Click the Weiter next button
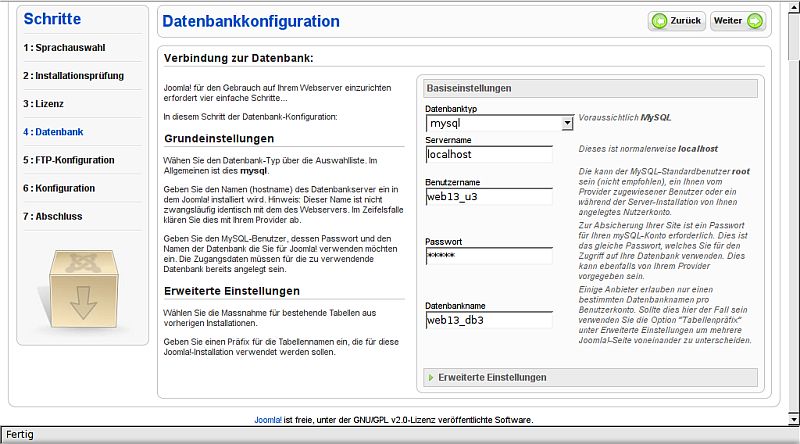The width and height of the screenshot is (800, 444). click(738, 21)
